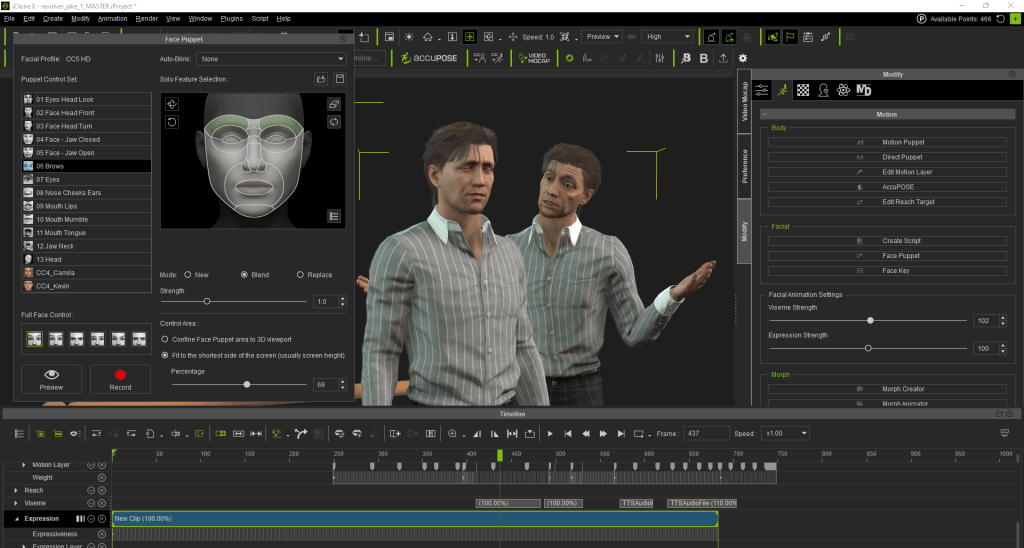
Task: Click the Face Key button
Action: tap(887, 271)
